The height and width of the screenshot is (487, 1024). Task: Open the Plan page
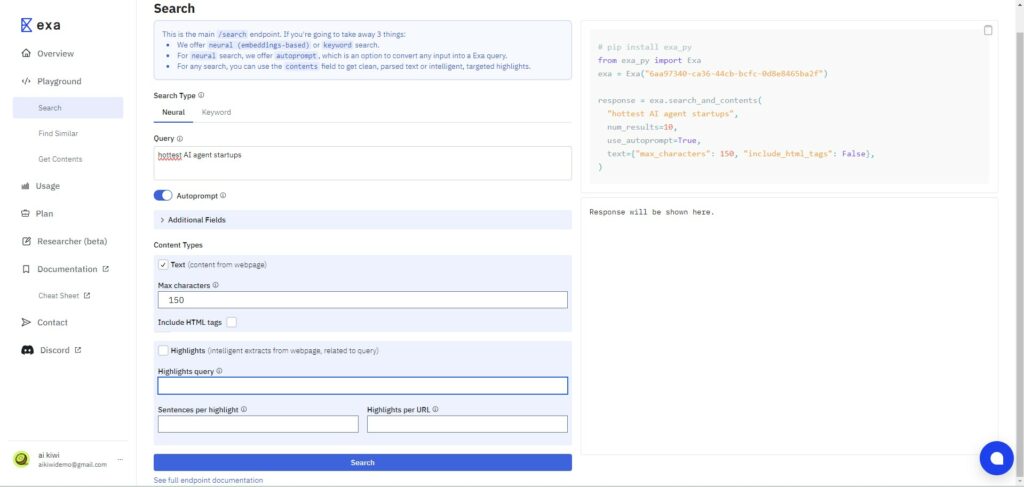(x=44, y=213)
